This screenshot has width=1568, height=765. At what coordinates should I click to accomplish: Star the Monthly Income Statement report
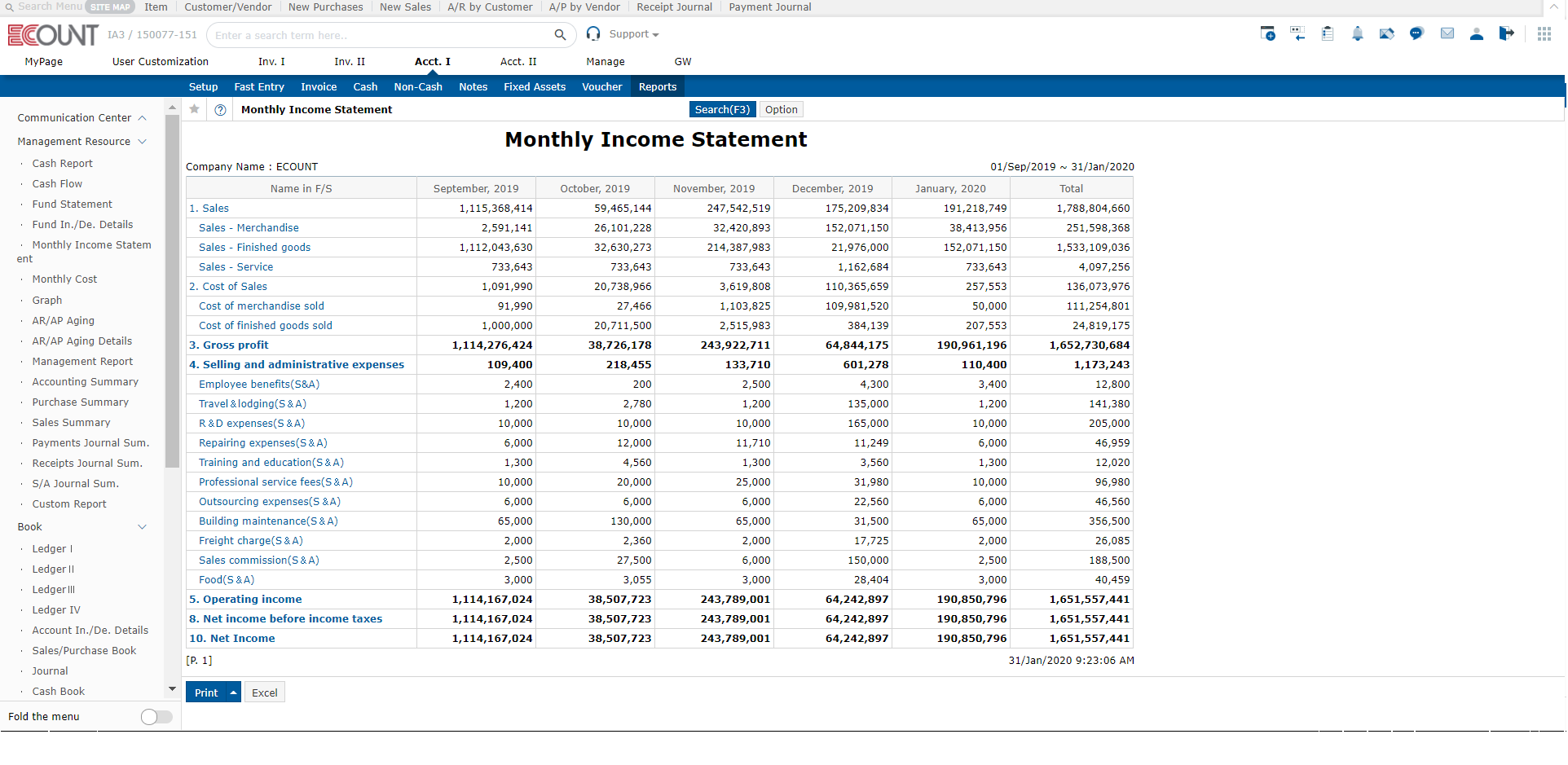[x=194, y=109]
